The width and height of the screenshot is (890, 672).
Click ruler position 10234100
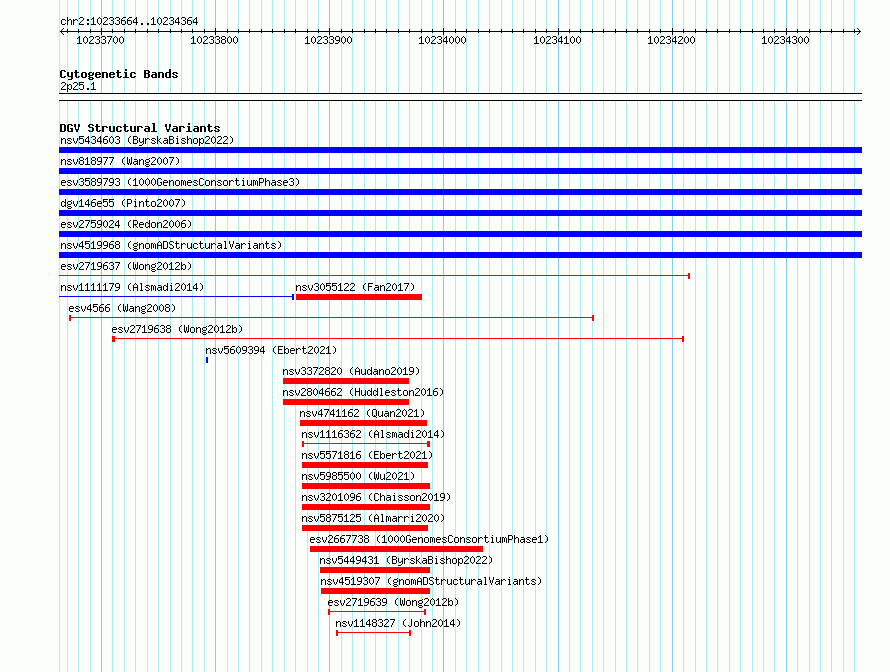tap(557, 40)
